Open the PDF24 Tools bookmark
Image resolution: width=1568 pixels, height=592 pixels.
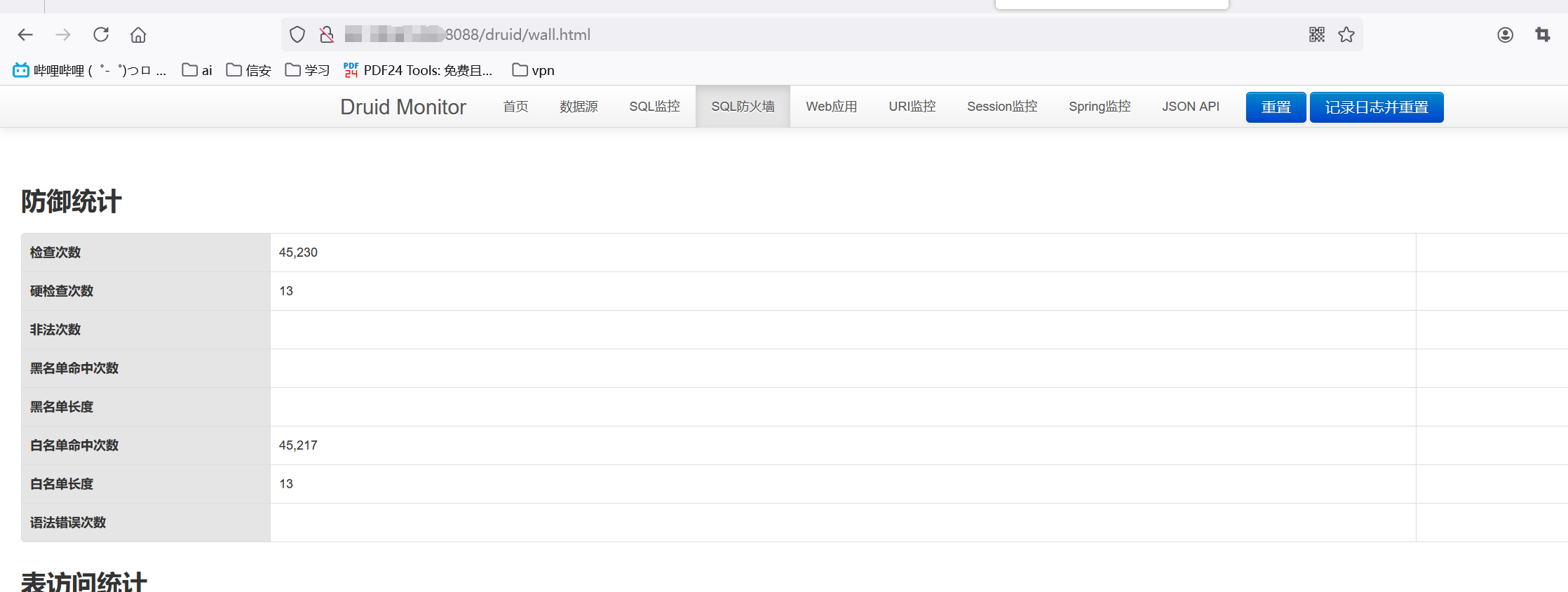[418, 70]
